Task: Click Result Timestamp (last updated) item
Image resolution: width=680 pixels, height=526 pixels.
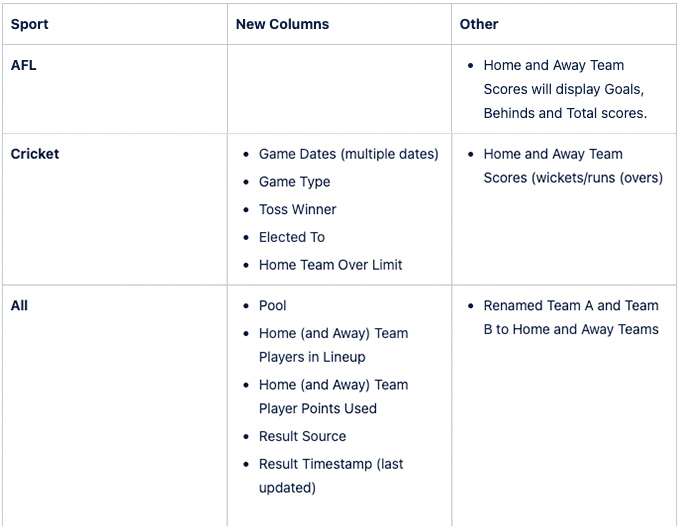Action: tap(331, 476)
